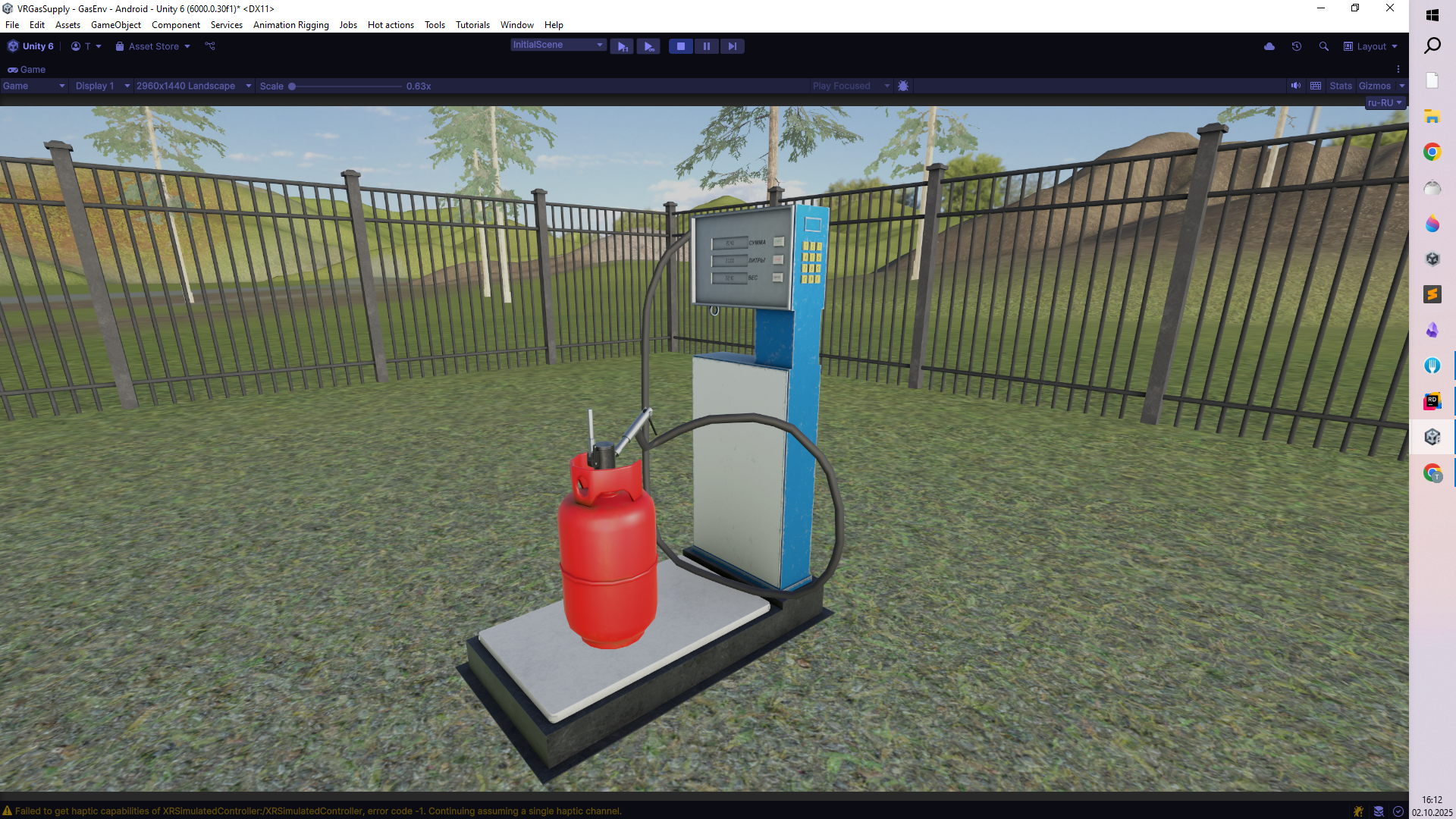Pause the running game

click(706, 46)
